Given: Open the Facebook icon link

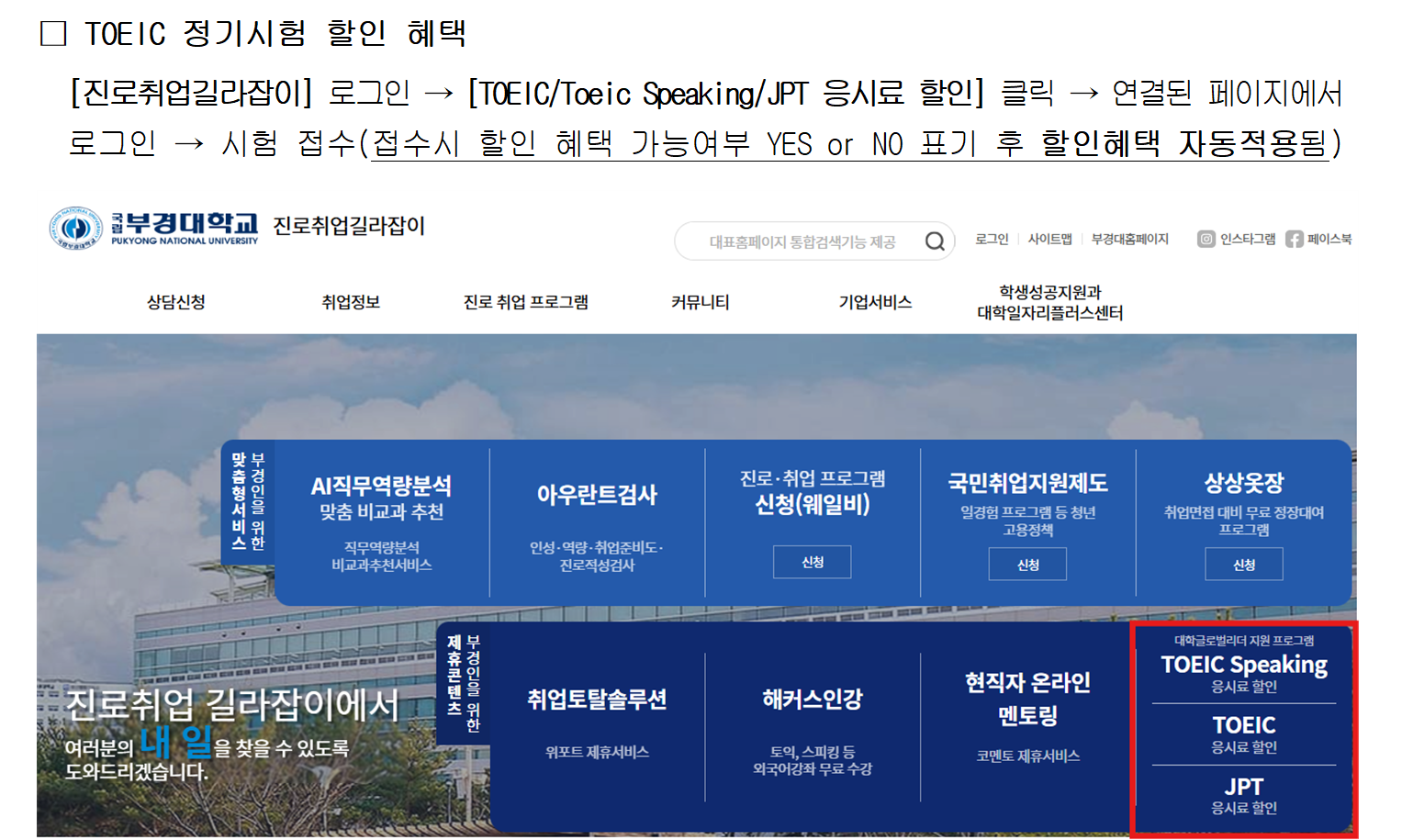Looking at the screenshot, I should 1294,240.
